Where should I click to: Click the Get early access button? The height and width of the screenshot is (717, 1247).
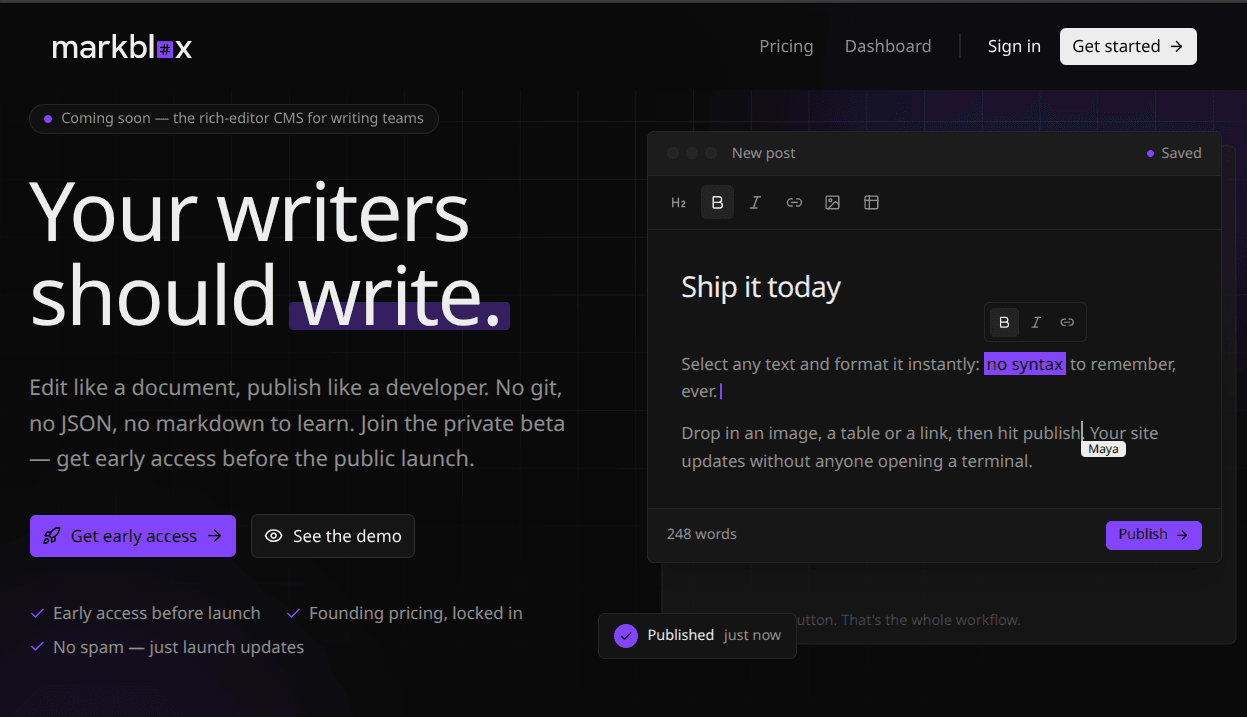click(133, 536)
